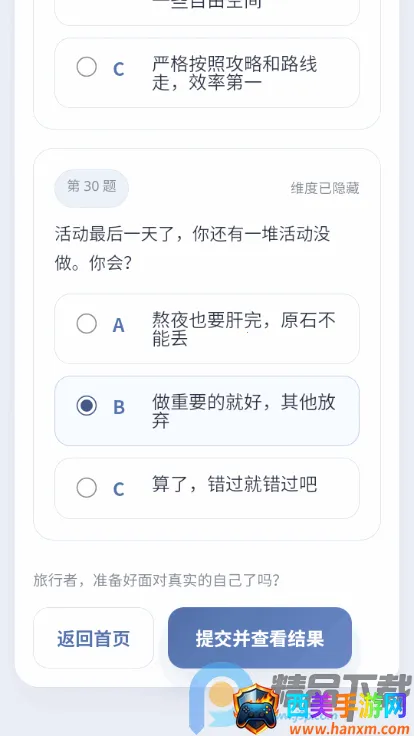The width and height of the screenshot is (414, 736).
Task: Choose answer text 做重要的就好，其他放弃
Action: 244,411
